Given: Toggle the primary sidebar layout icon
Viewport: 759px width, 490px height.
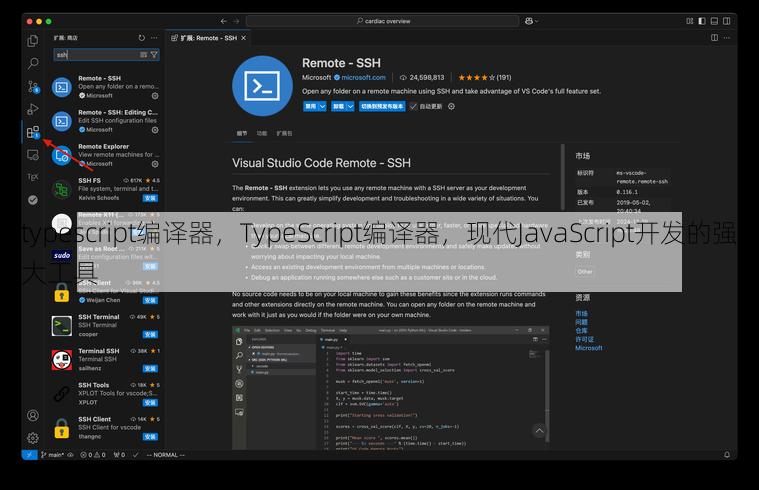Looking at the screenshot, I should (702, 21).
